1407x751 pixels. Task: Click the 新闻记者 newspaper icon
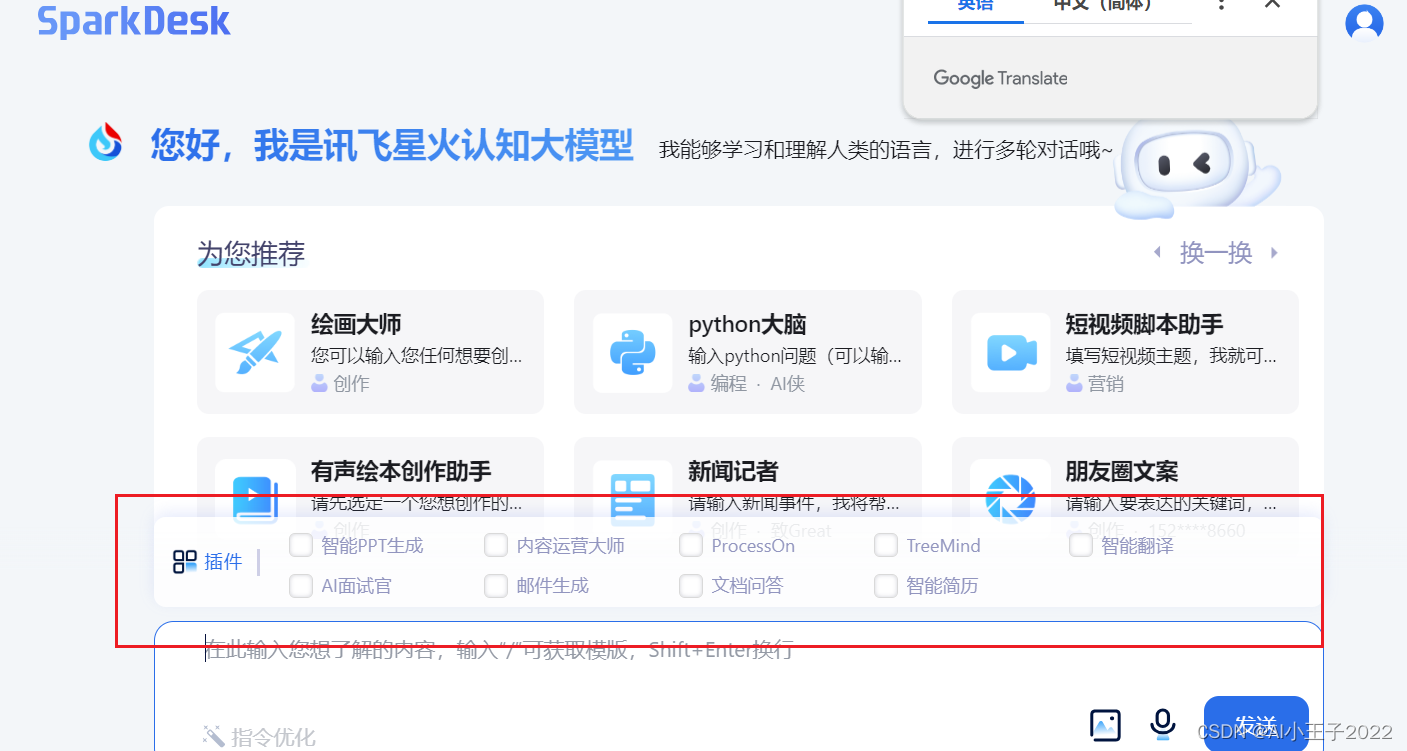pos(632,498)
